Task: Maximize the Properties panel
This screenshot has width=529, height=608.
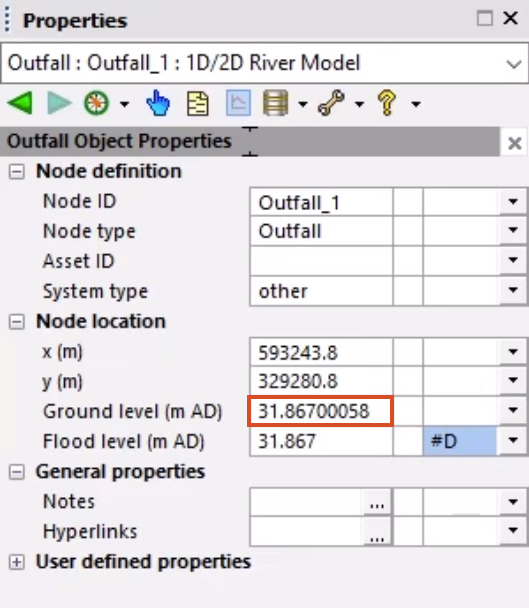Action: pyautogui.click(x=485, y=18)
